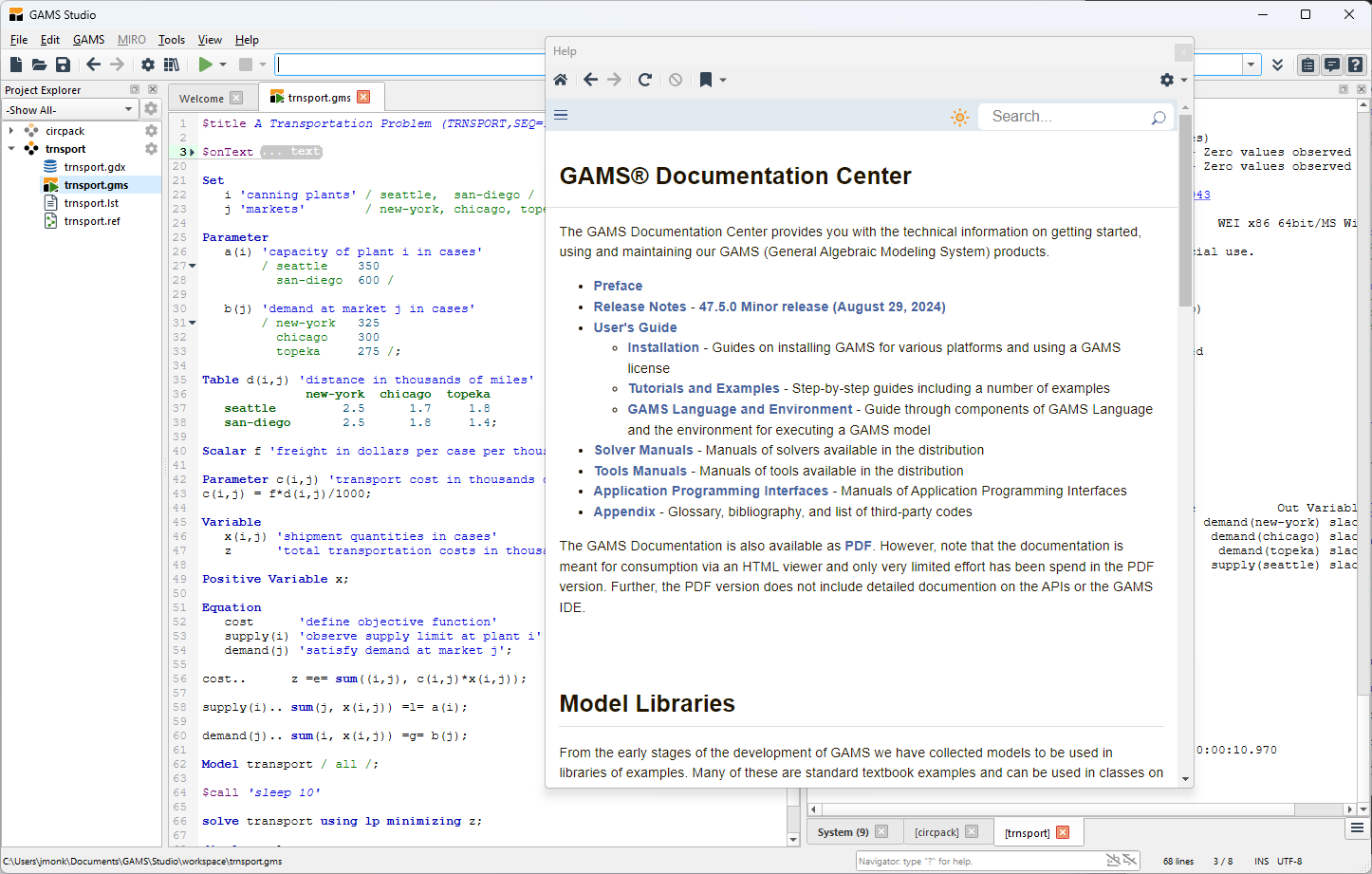Viewport: 1372px width, 874px height.
Task: Toggle the light/dark theme sun icon
Action: point(959,117)
